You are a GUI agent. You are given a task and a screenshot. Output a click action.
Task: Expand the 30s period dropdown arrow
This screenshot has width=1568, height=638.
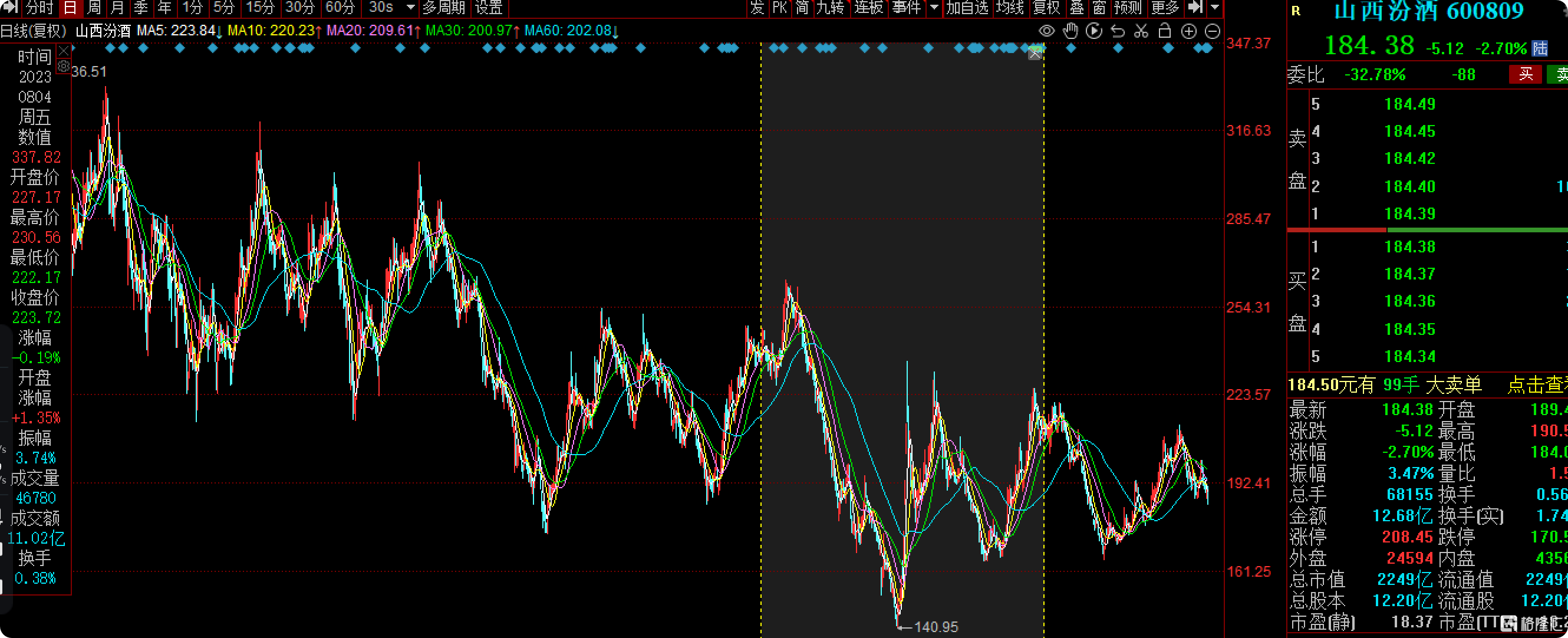click(x=410, y=8)
